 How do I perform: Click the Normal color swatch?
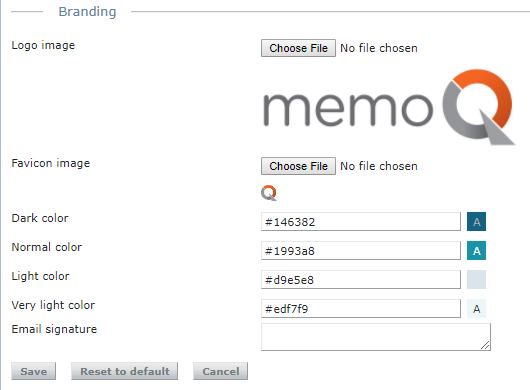tap(476, 251)
